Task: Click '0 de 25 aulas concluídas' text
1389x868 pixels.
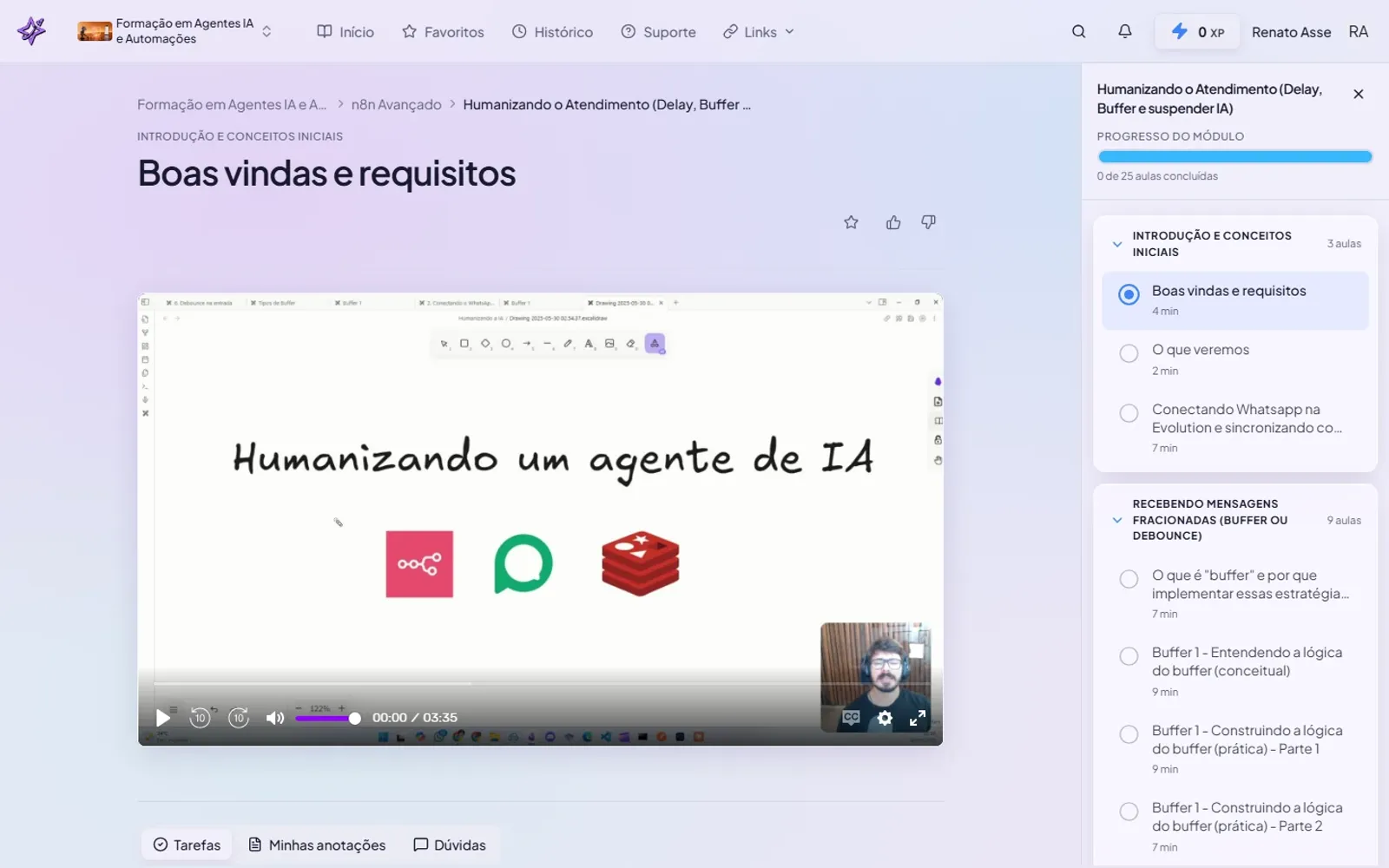Action: 1157,176
